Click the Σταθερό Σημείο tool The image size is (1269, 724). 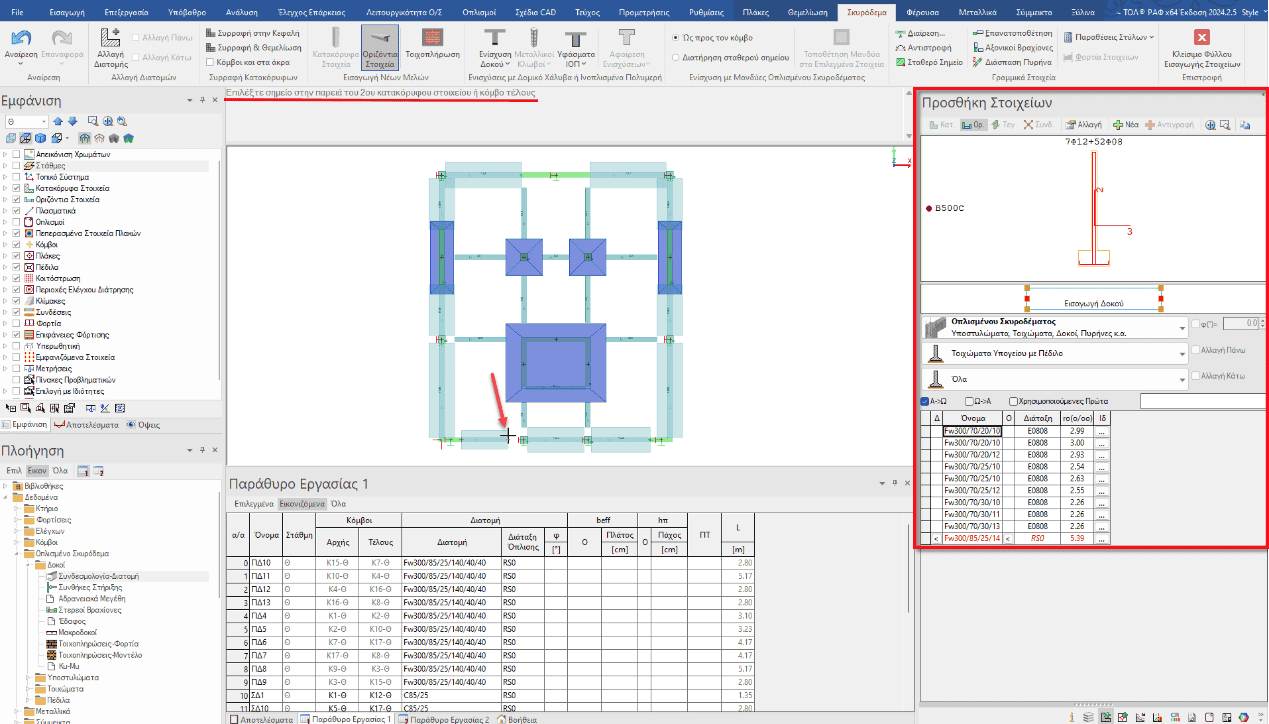(x=929, y=62)
